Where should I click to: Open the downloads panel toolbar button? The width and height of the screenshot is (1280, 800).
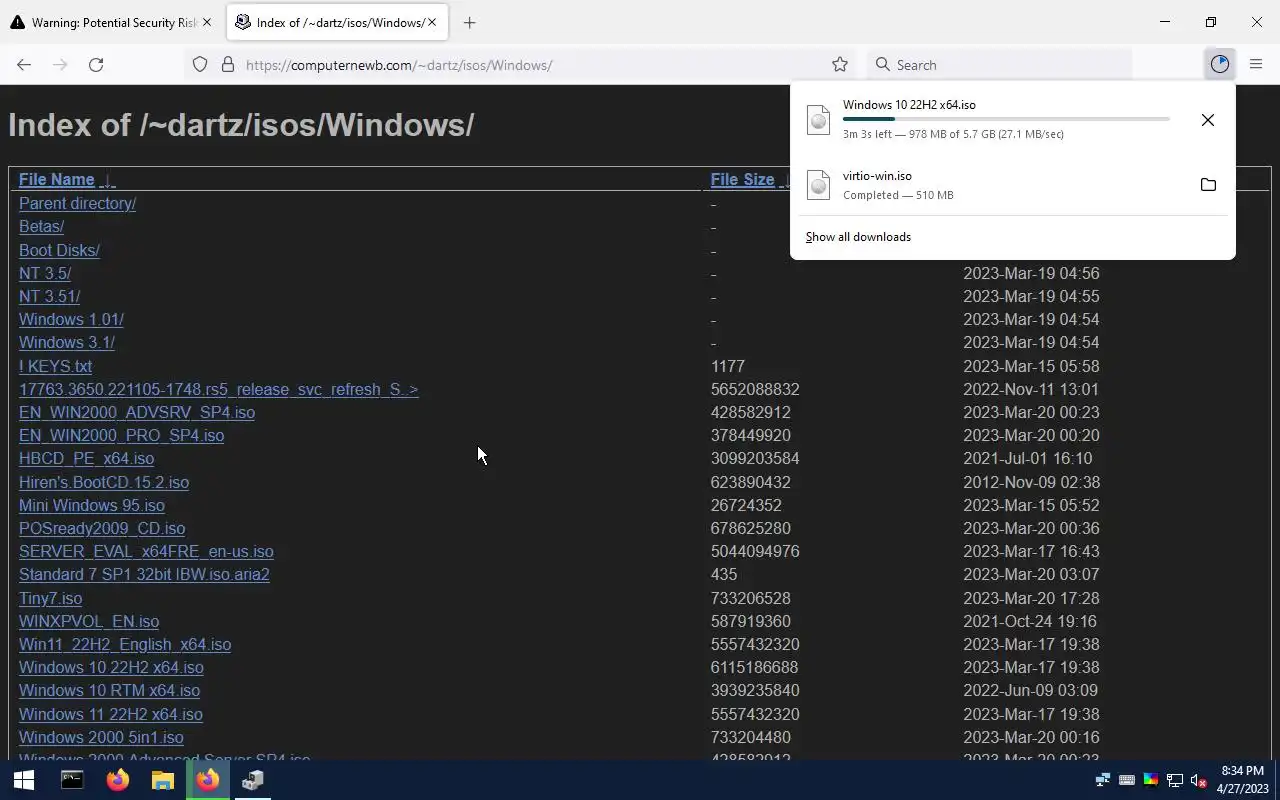pyautogui.click(x=1219, y=64)
